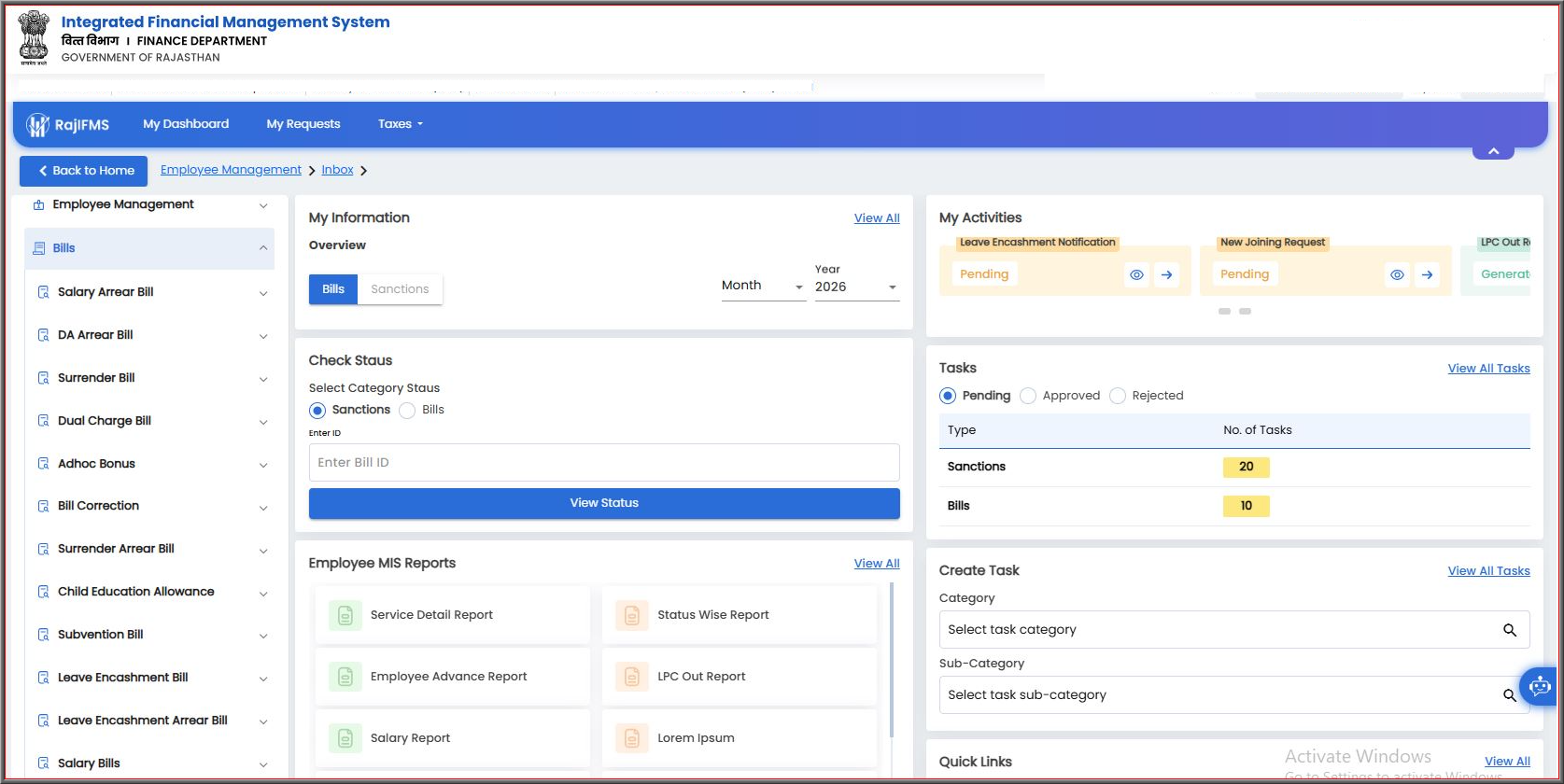Select the Pending tasks radio button
The image size is (1564, 784).
coord(948,396)
